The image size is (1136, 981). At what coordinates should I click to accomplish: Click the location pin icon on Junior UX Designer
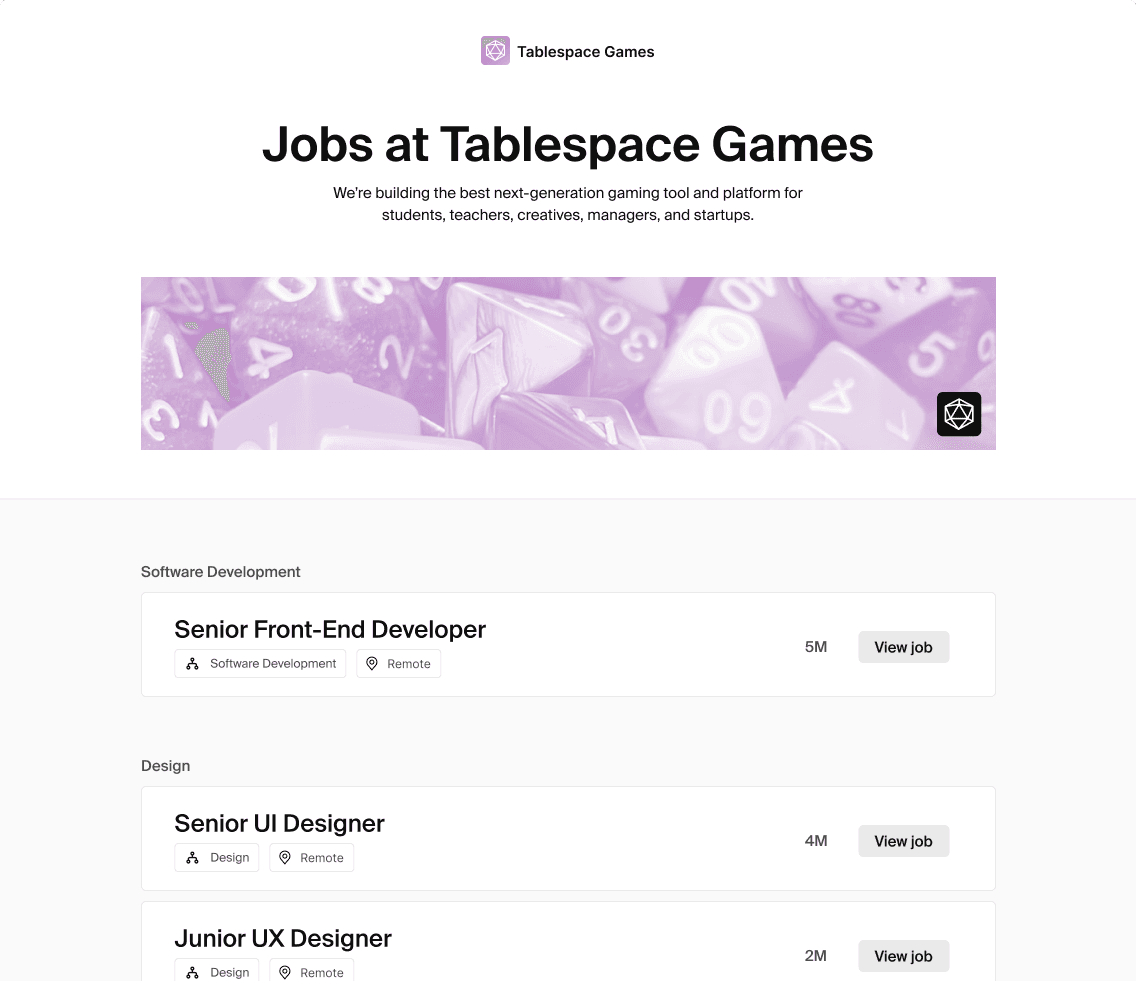(283, 971)
